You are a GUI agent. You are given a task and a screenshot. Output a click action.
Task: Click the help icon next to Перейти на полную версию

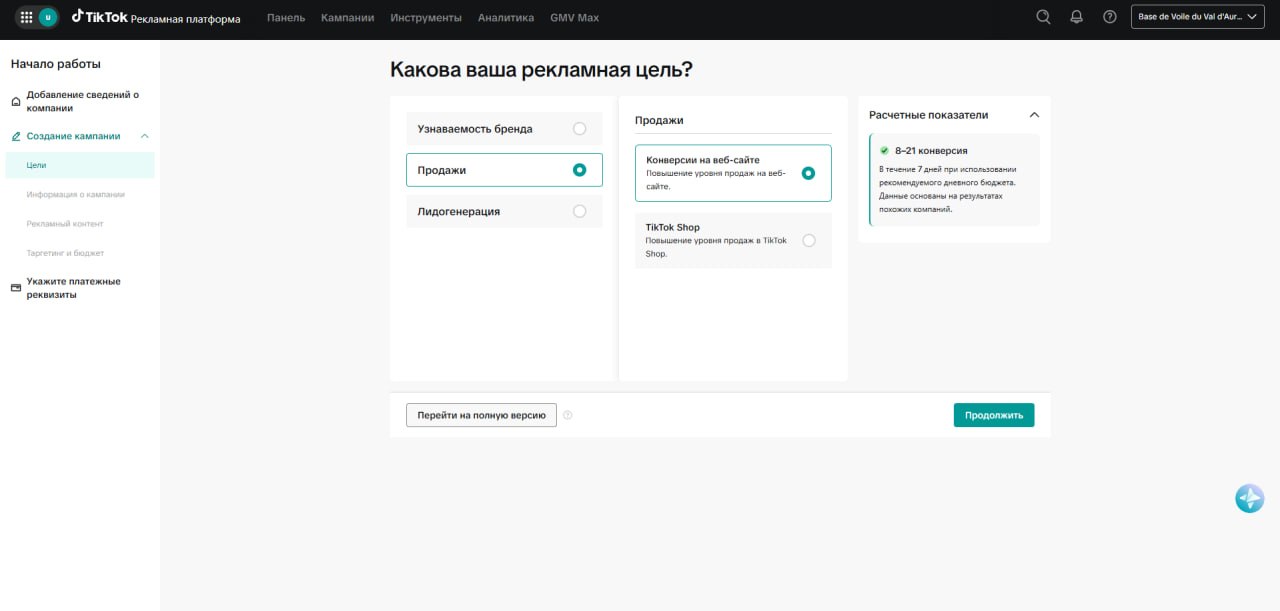click(567, 415)
